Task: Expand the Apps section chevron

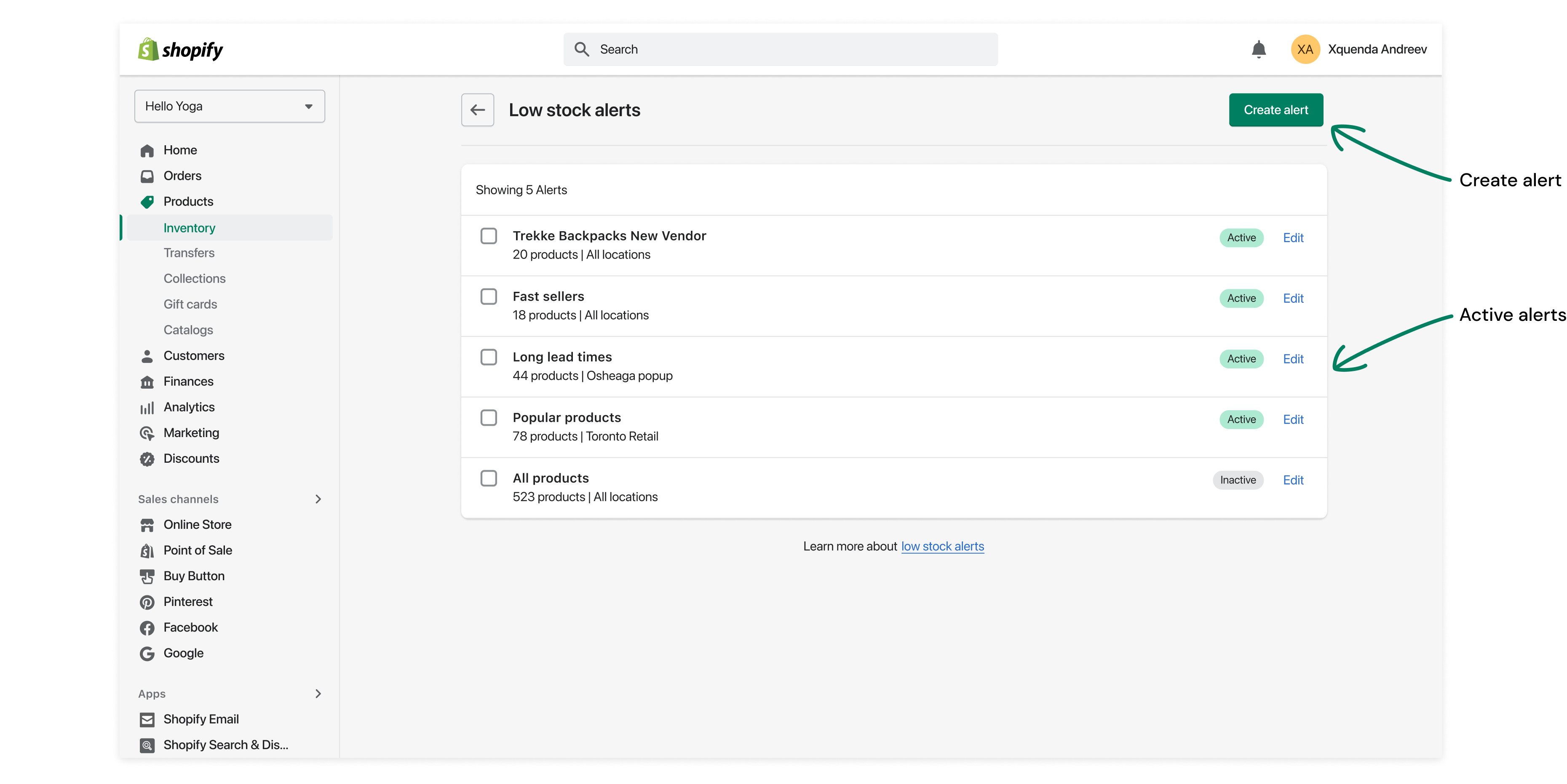Action: (x=318, y=694)
